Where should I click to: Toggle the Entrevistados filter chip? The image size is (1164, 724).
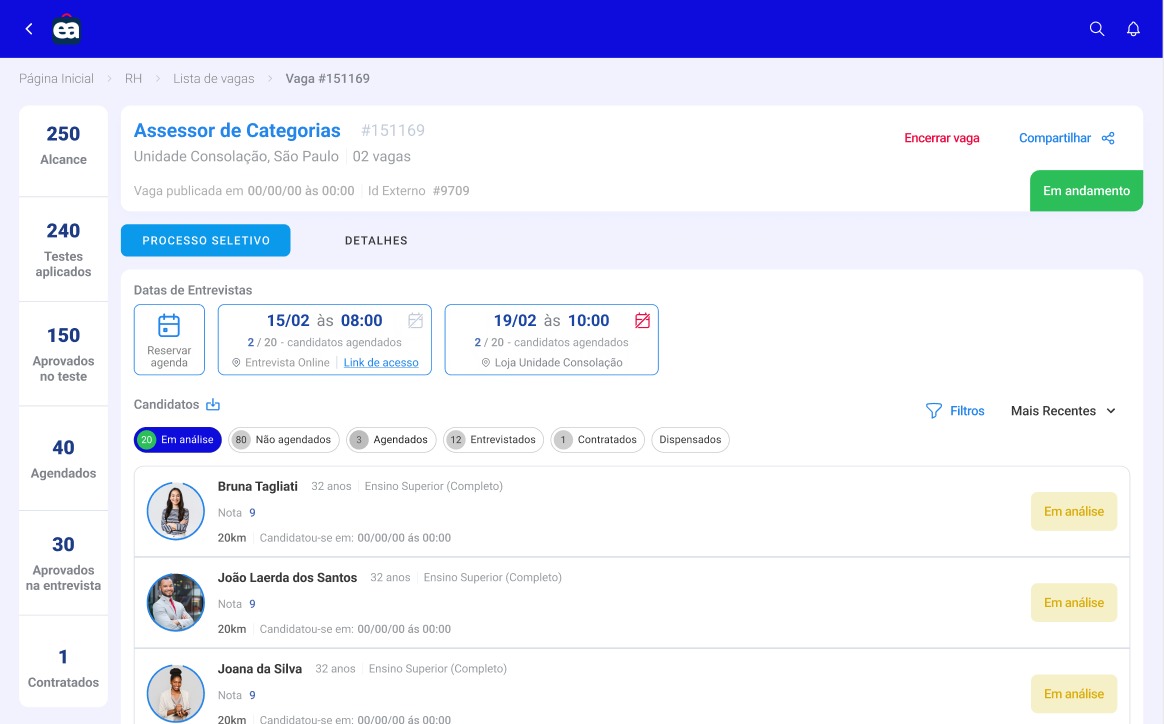click(494, 440)
